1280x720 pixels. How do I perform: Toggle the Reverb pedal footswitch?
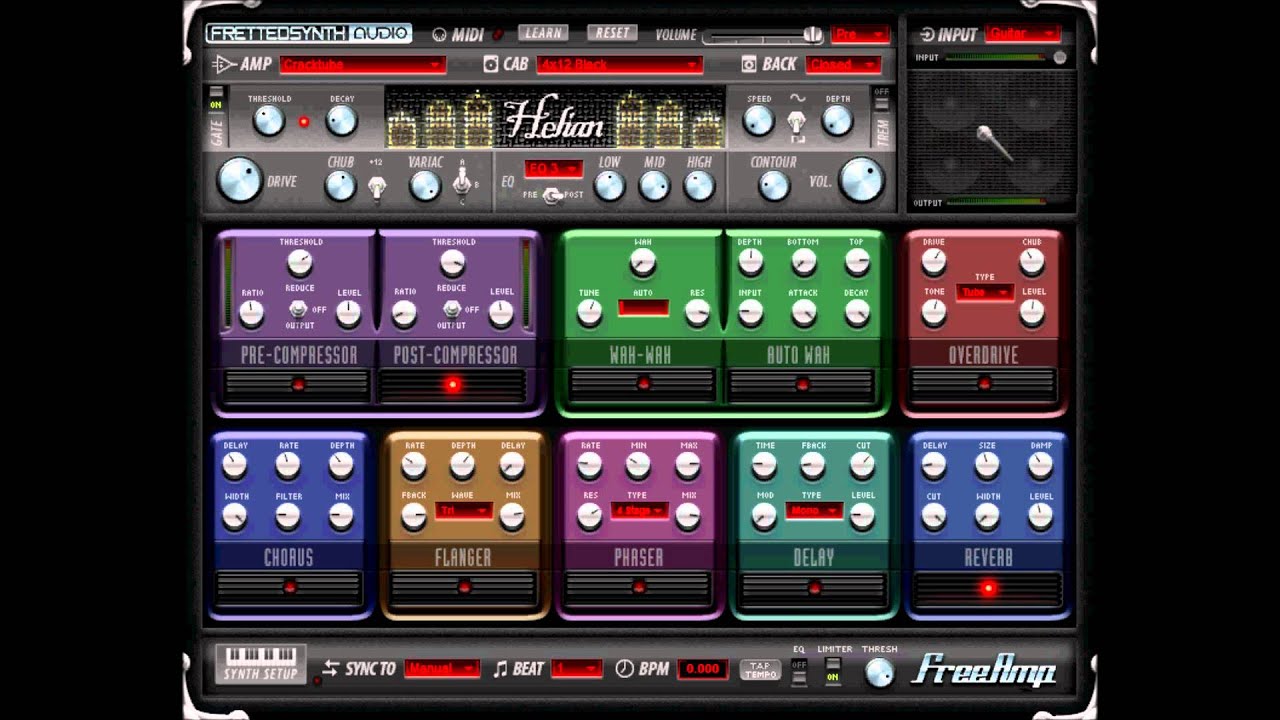988,588
